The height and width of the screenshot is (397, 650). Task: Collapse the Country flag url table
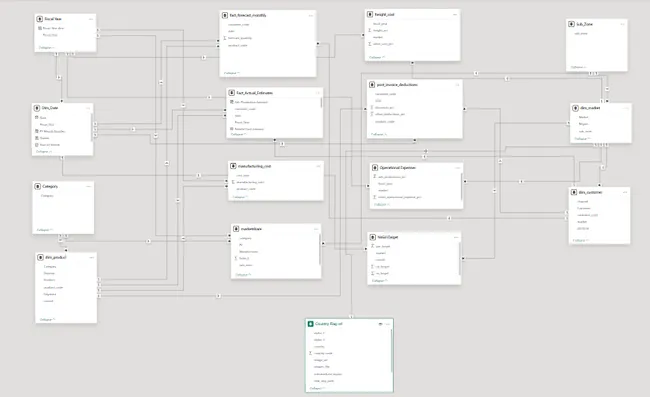pos(317,388)
